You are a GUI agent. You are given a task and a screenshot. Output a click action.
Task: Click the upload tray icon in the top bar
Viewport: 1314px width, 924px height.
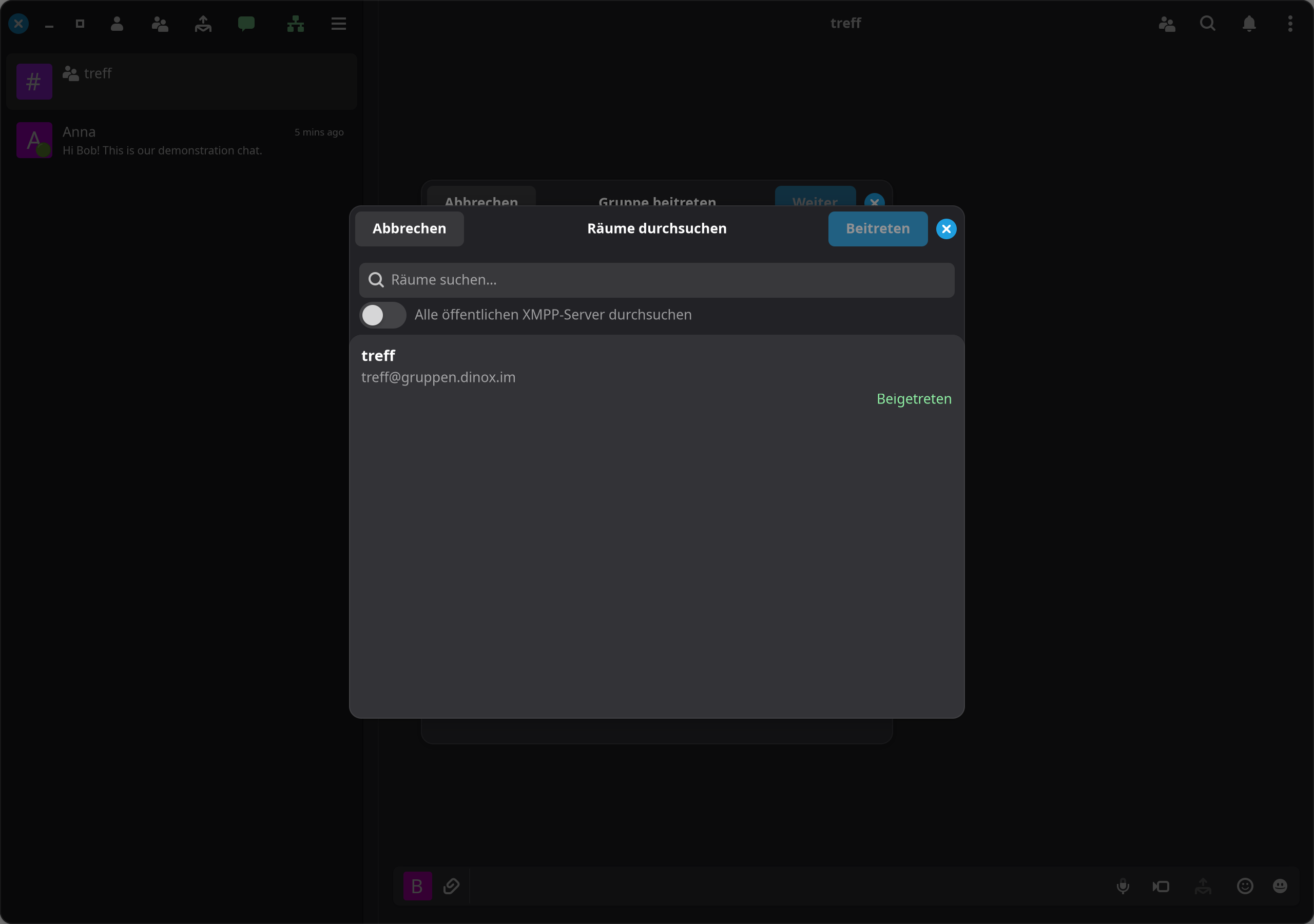203,24
